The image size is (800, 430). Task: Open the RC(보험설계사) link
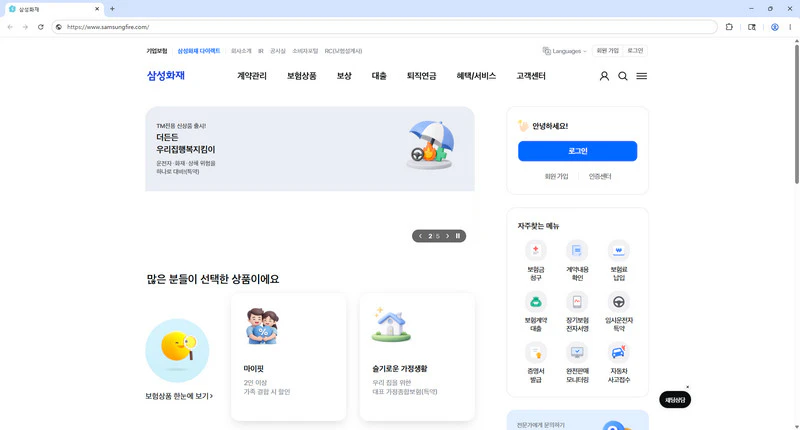[x=343, y=51]
